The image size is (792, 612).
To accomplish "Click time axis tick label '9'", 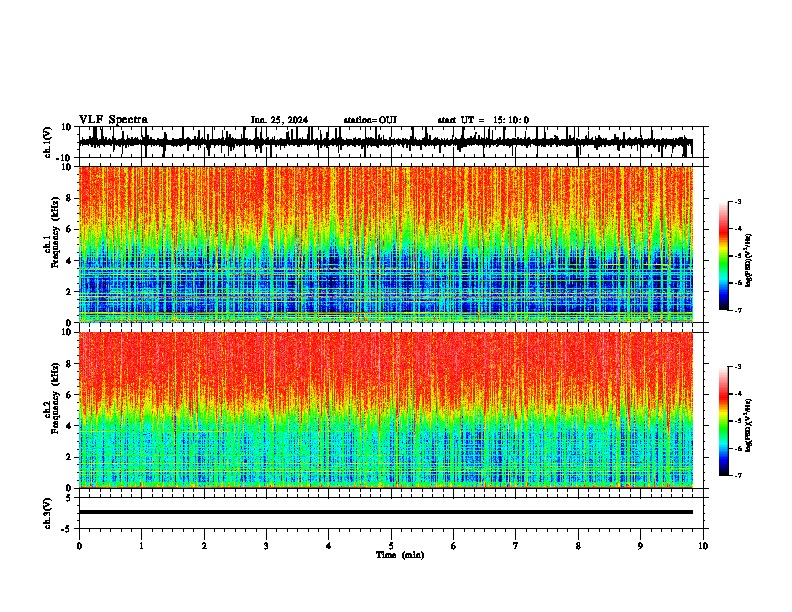I will (x=640, y=546).
